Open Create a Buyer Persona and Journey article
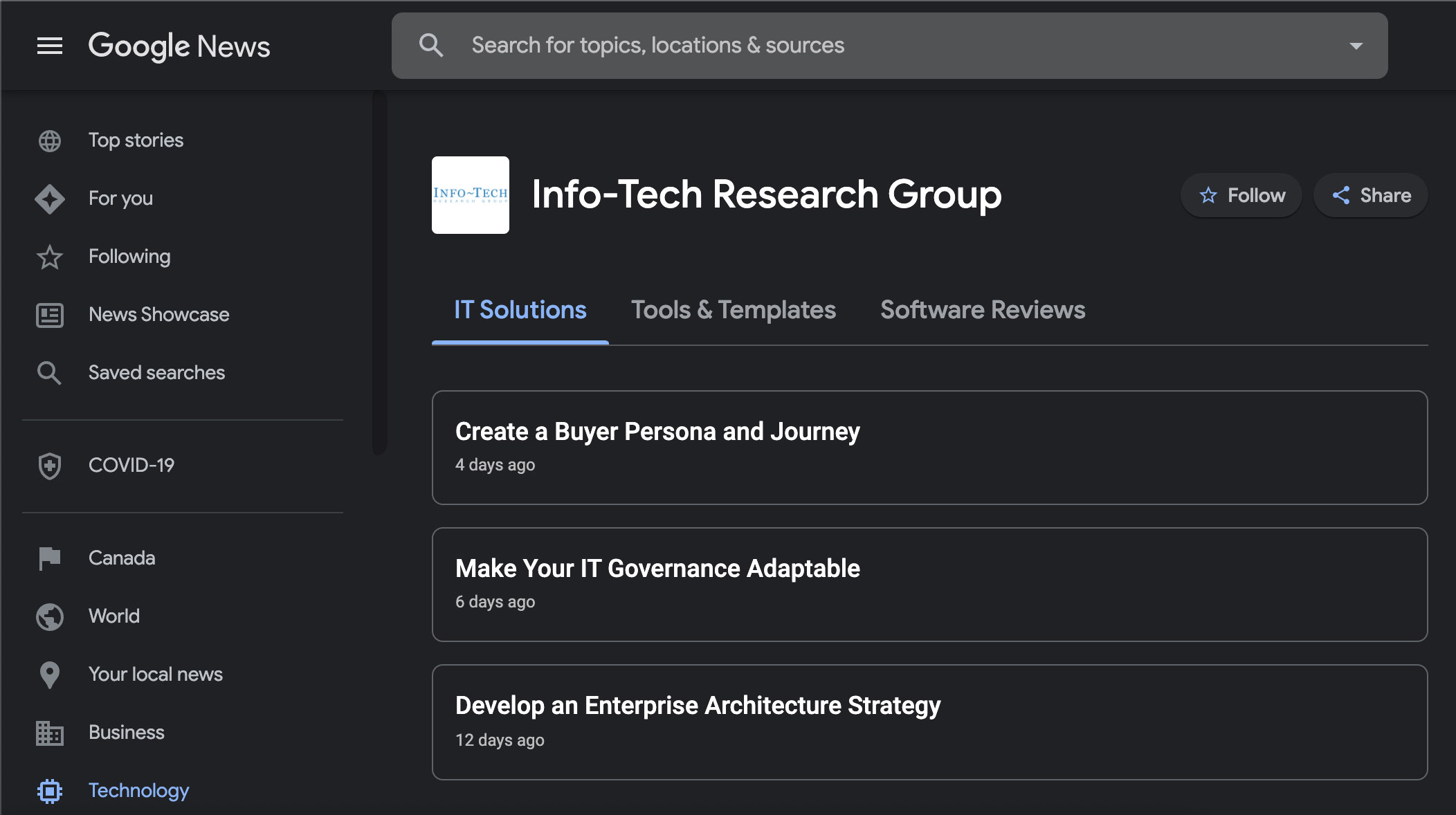 tap(657, 432)
